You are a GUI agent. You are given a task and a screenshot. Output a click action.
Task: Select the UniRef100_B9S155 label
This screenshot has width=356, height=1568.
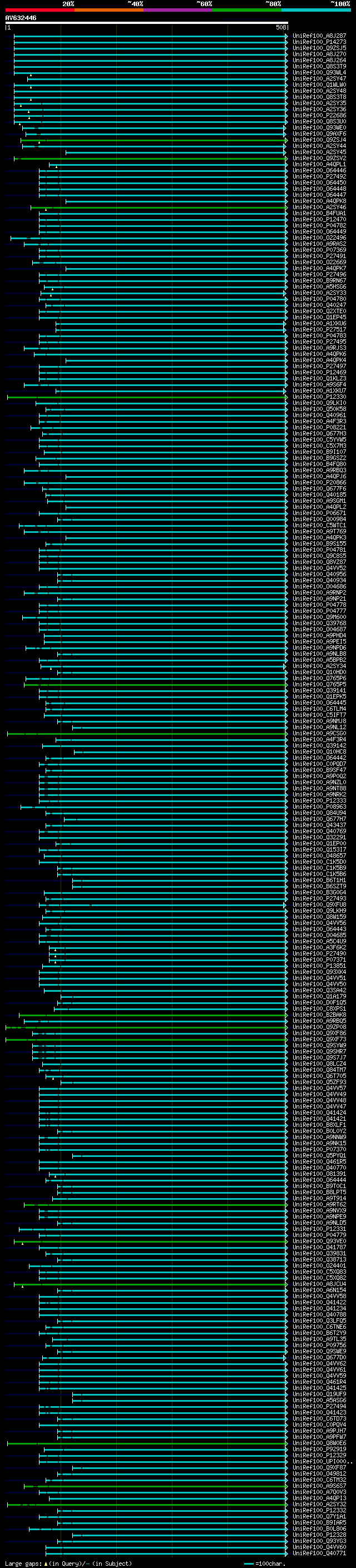click(319, 543)
